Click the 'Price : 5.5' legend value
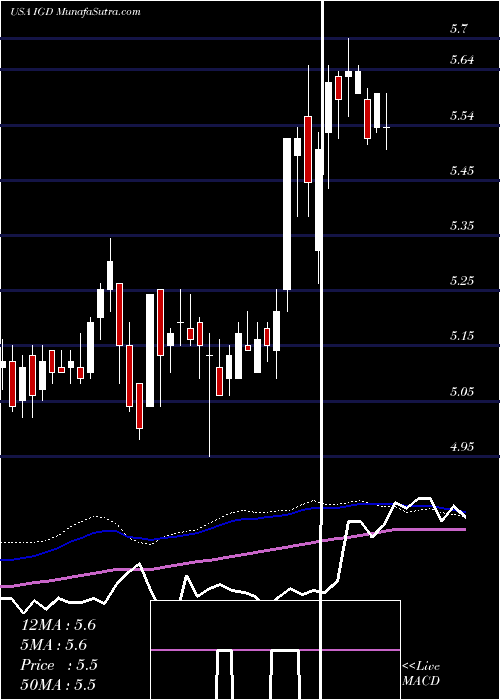The height and width of the screenshot is (700, 500). coord(59,665)
